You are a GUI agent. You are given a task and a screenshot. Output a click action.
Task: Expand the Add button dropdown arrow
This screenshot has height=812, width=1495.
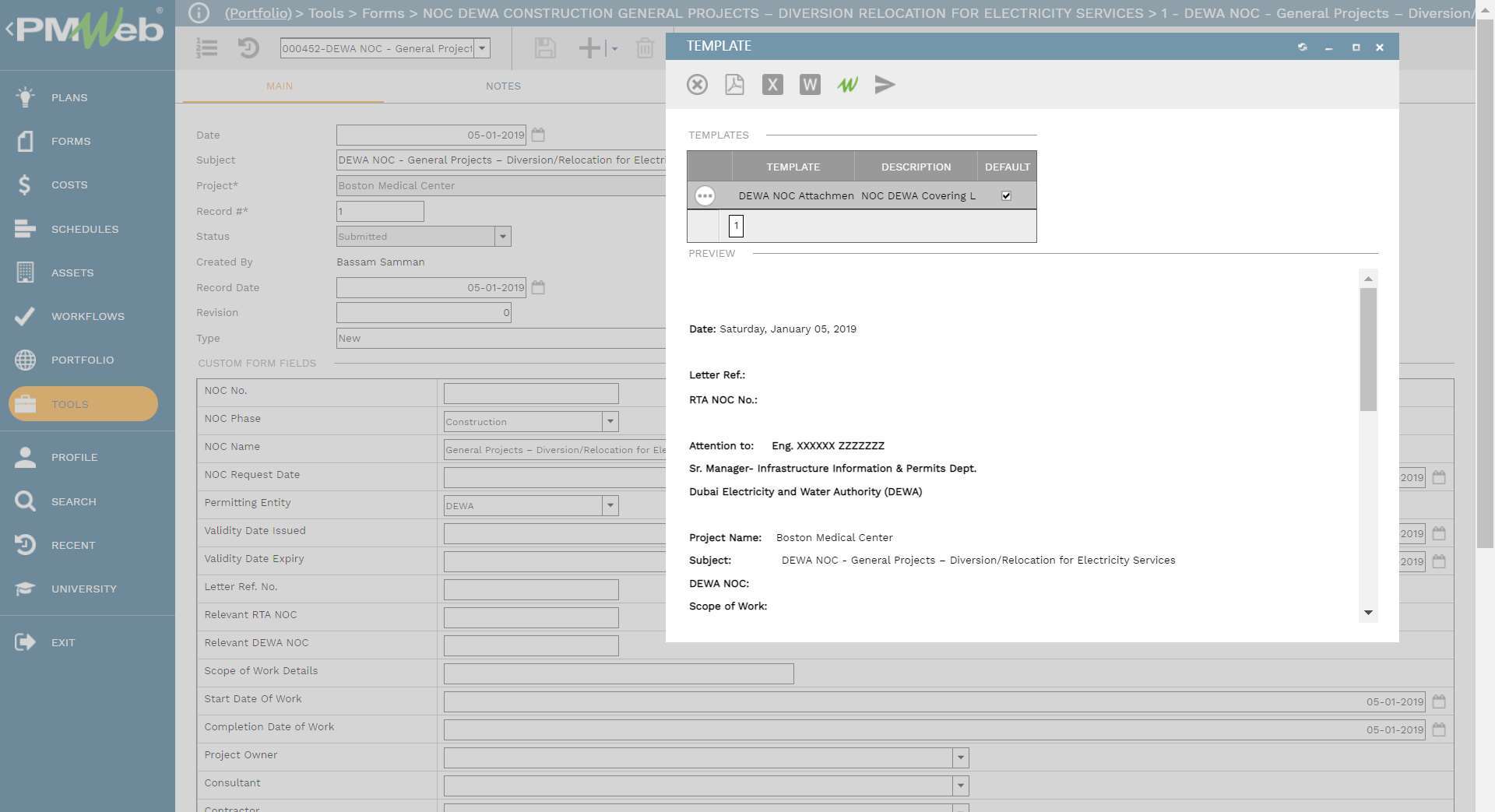614,48
